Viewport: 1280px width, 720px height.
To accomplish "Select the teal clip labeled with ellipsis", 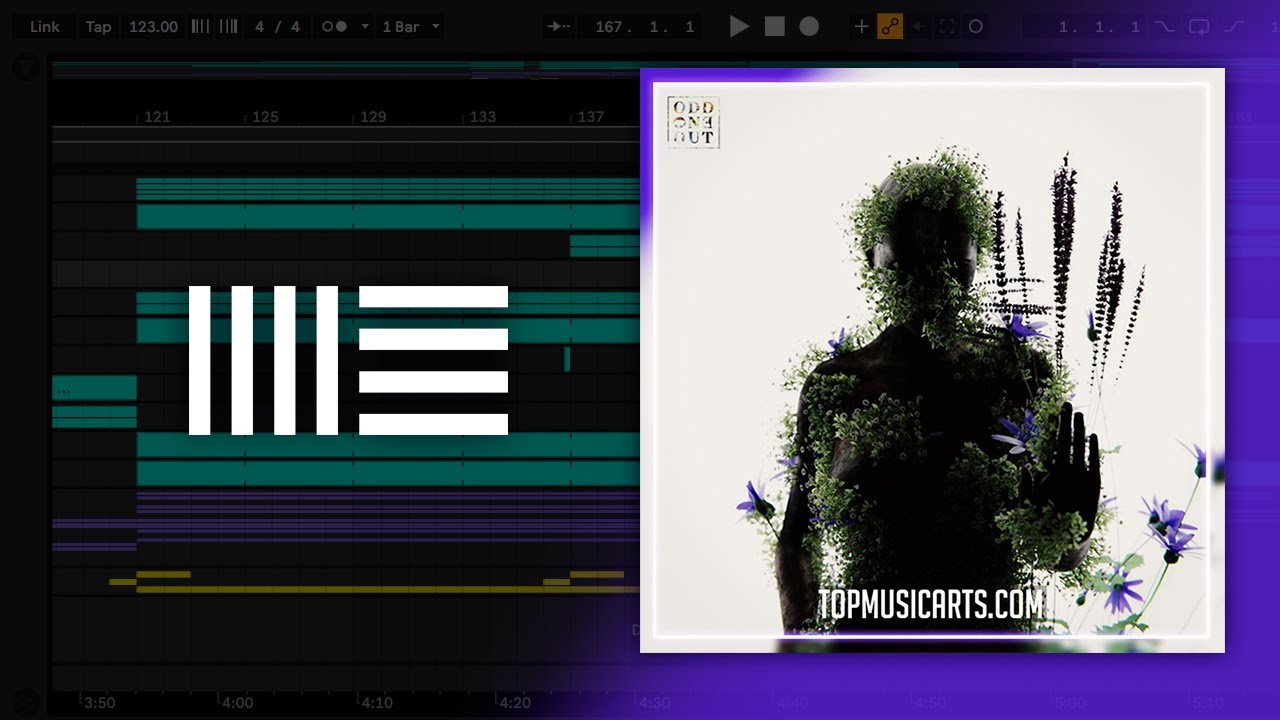I will click(x=94, y=388).
